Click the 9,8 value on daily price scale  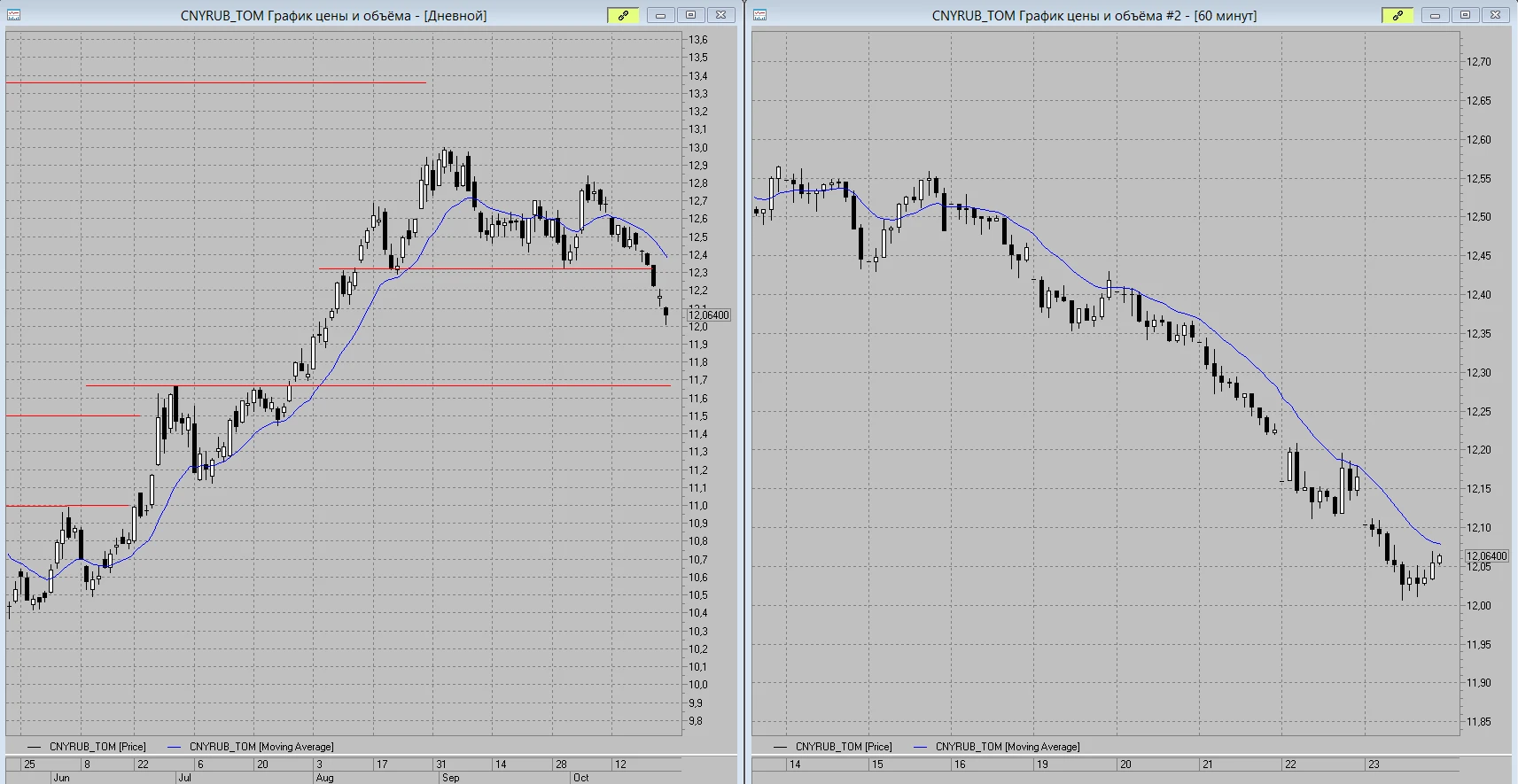click(696, 721)
